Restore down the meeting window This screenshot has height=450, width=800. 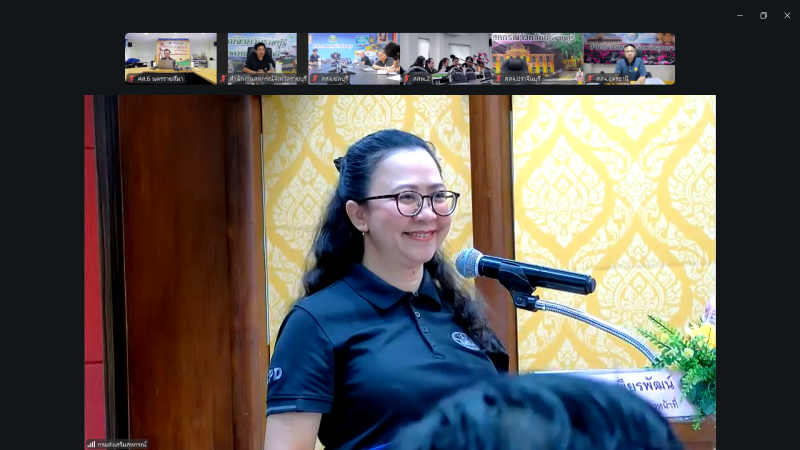point(763,15)
